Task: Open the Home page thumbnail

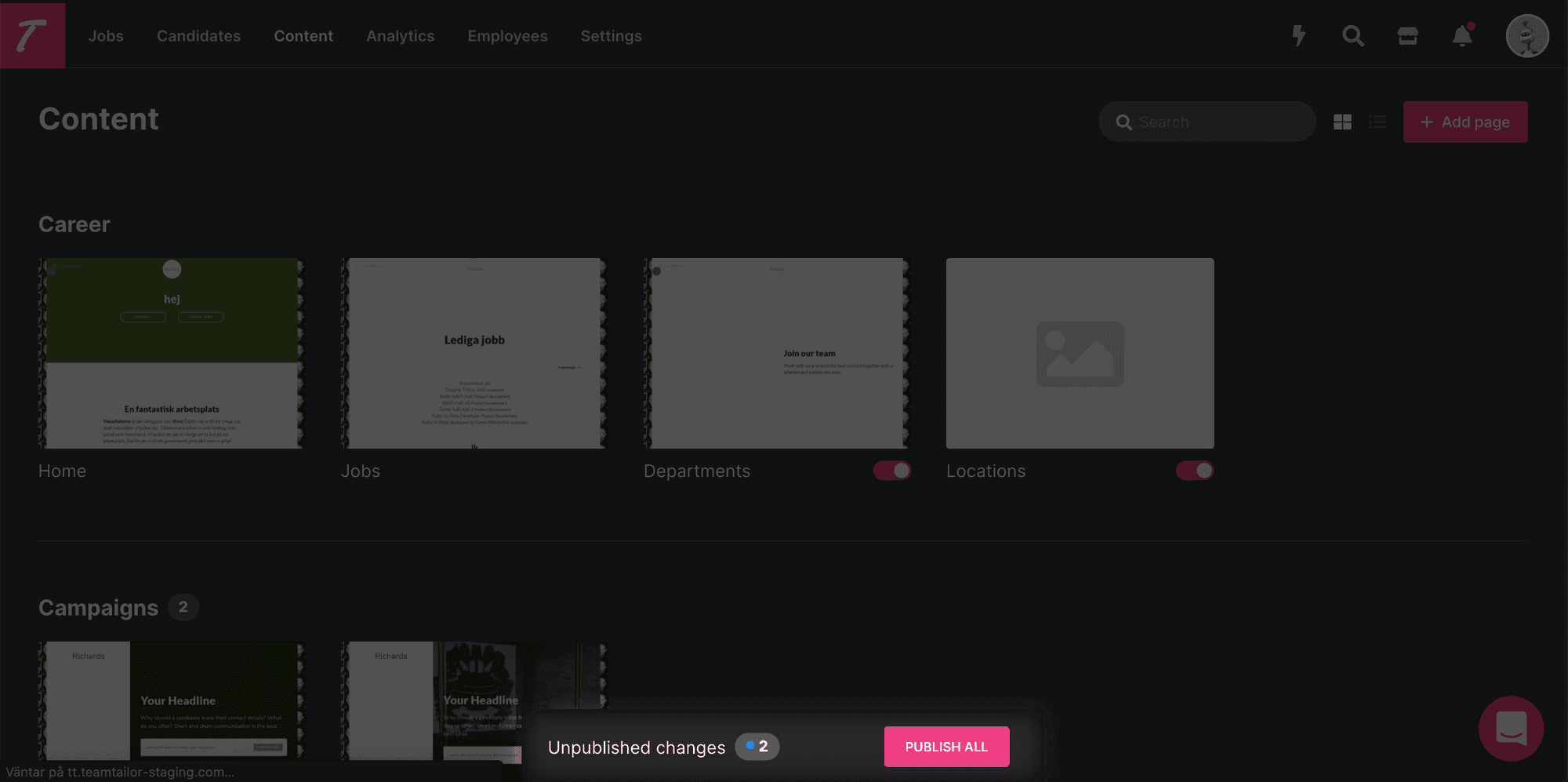Action: click(172, 353)
